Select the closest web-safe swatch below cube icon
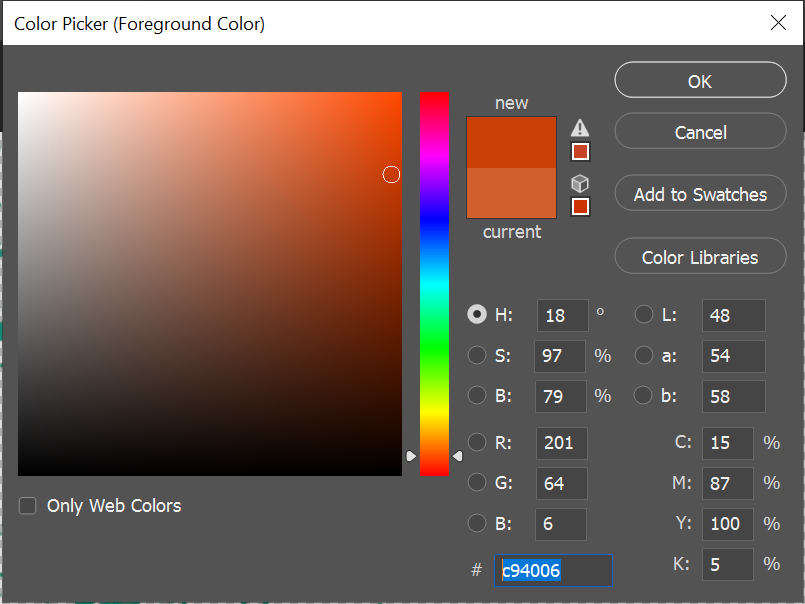Screen dimensions: 805x604 580,206
